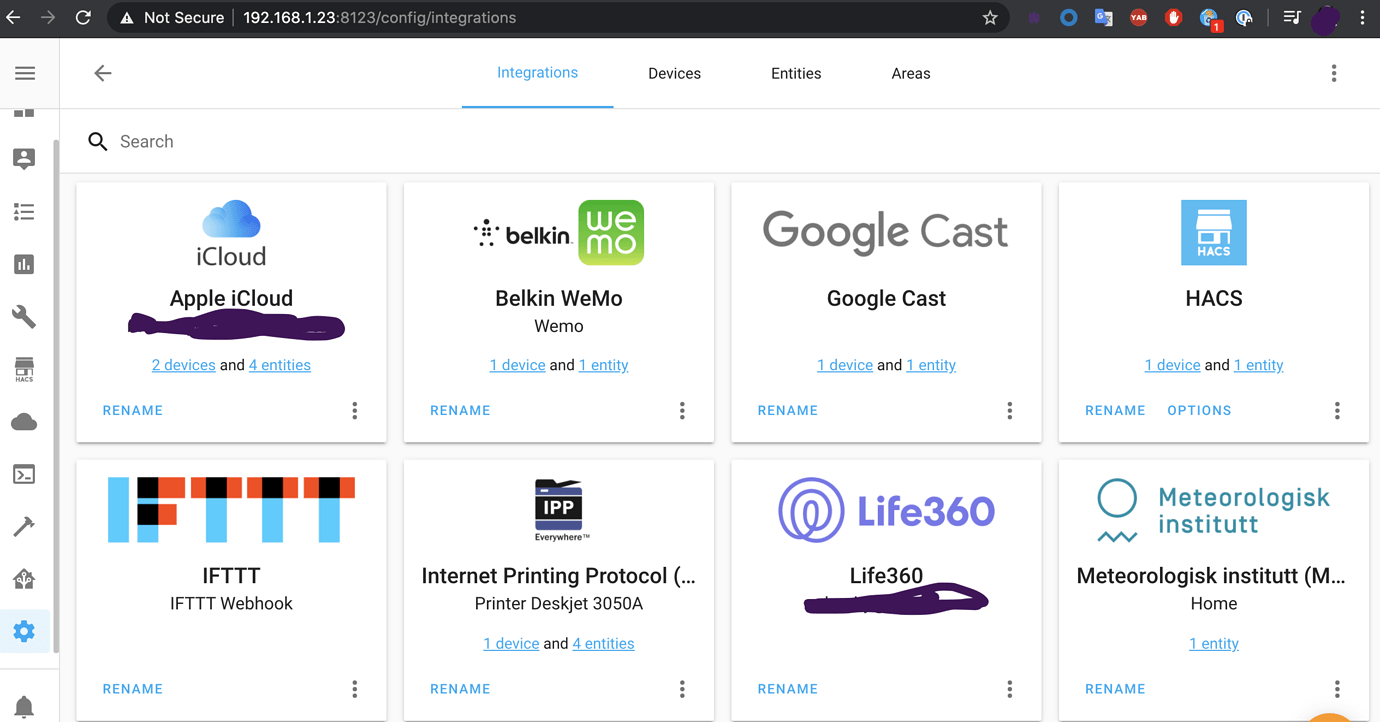This screenshot has height=722, width=1380.
Task: Open Belkin WeMo card options menu
Action: click(682, 411)
